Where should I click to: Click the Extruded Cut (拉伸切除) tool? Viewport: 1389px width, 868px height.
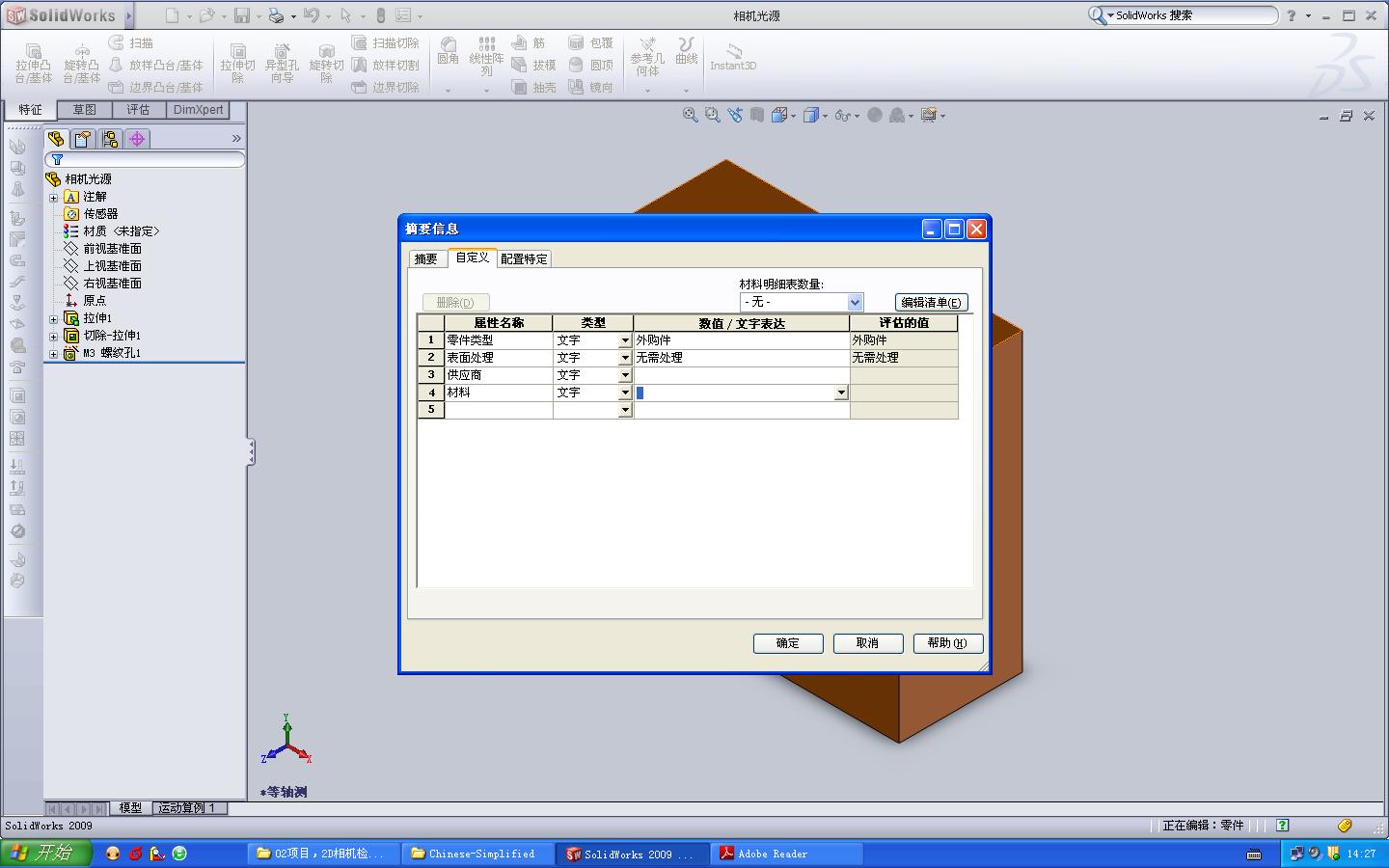pyautogui.click(x=237, y=63)
